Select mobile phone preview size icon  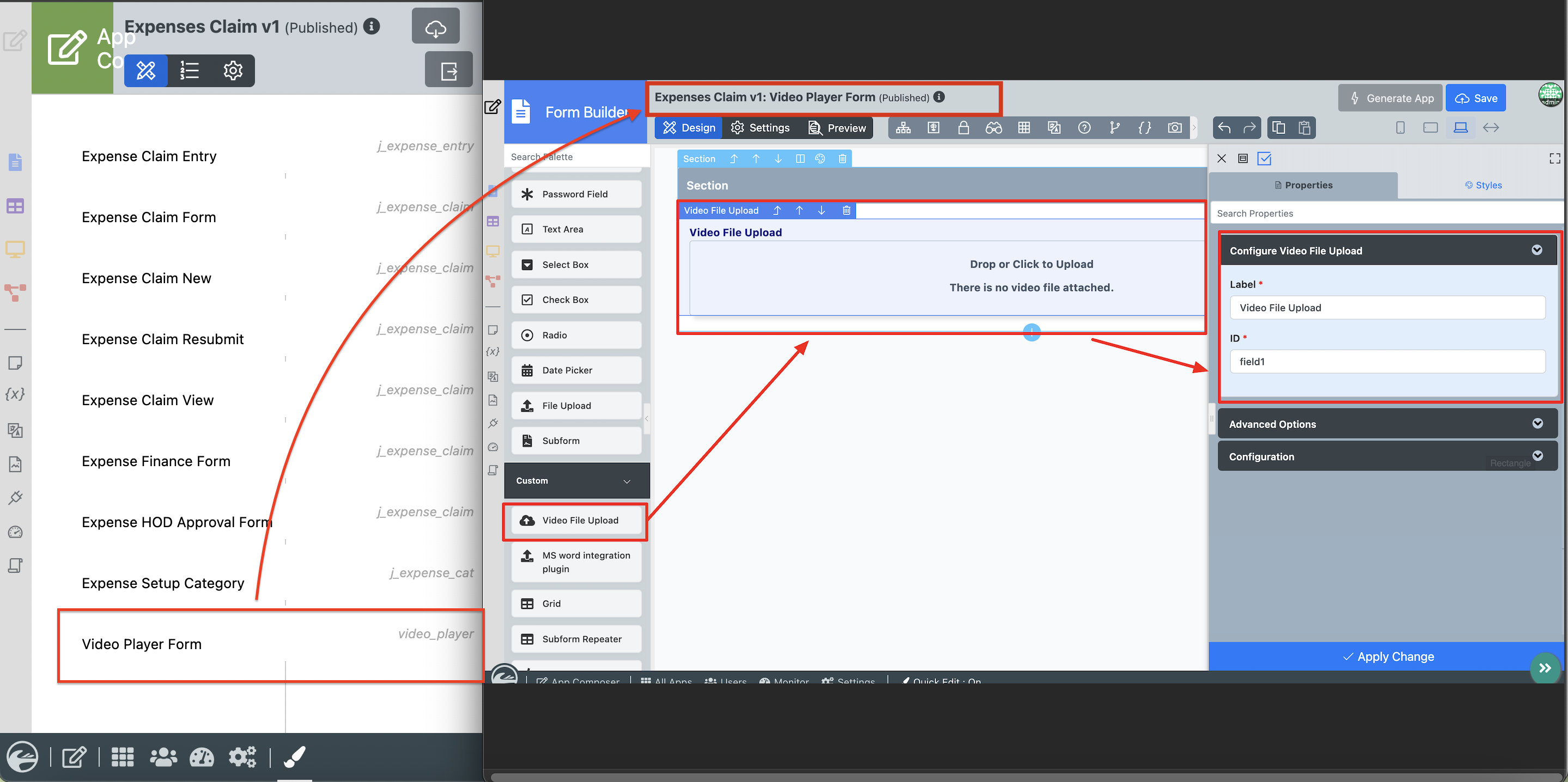(1400, 128)
